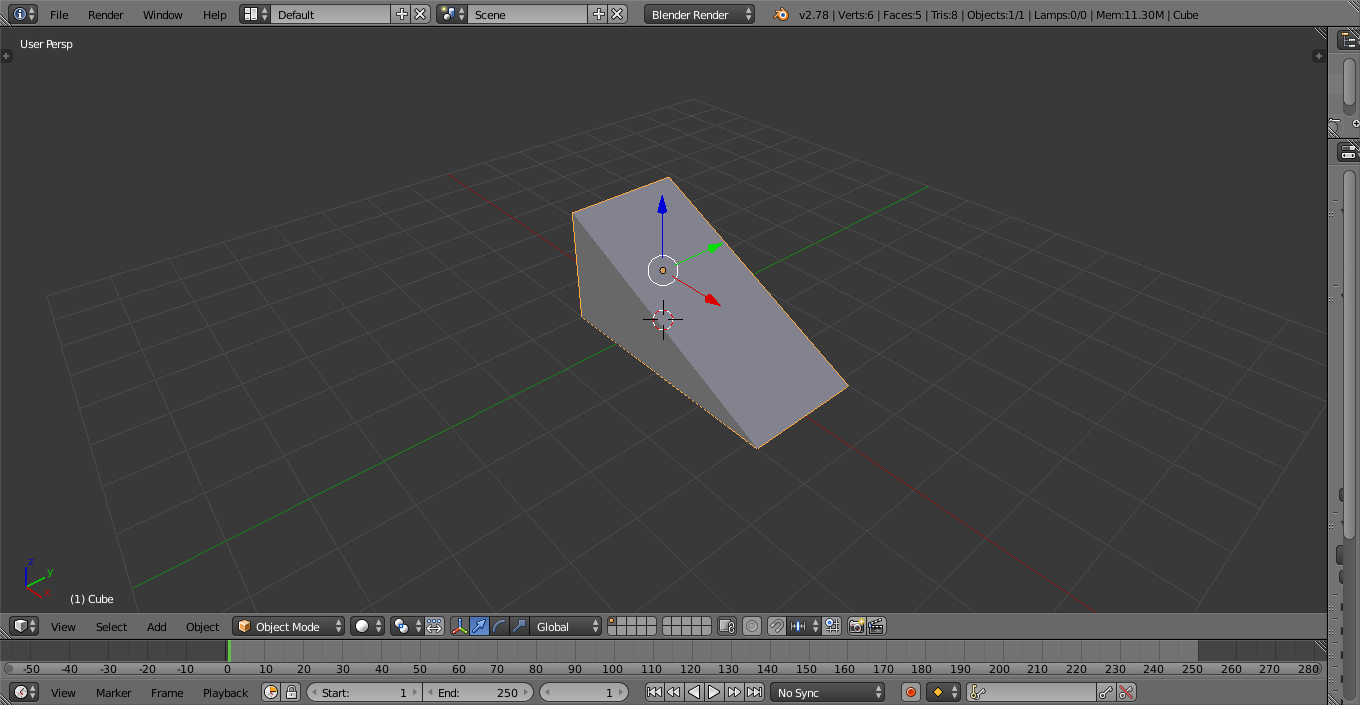This screenshot has height=705, width=1360.
Task: Click the OpenGL render image camera icon
Action: [x=857, y=627]
